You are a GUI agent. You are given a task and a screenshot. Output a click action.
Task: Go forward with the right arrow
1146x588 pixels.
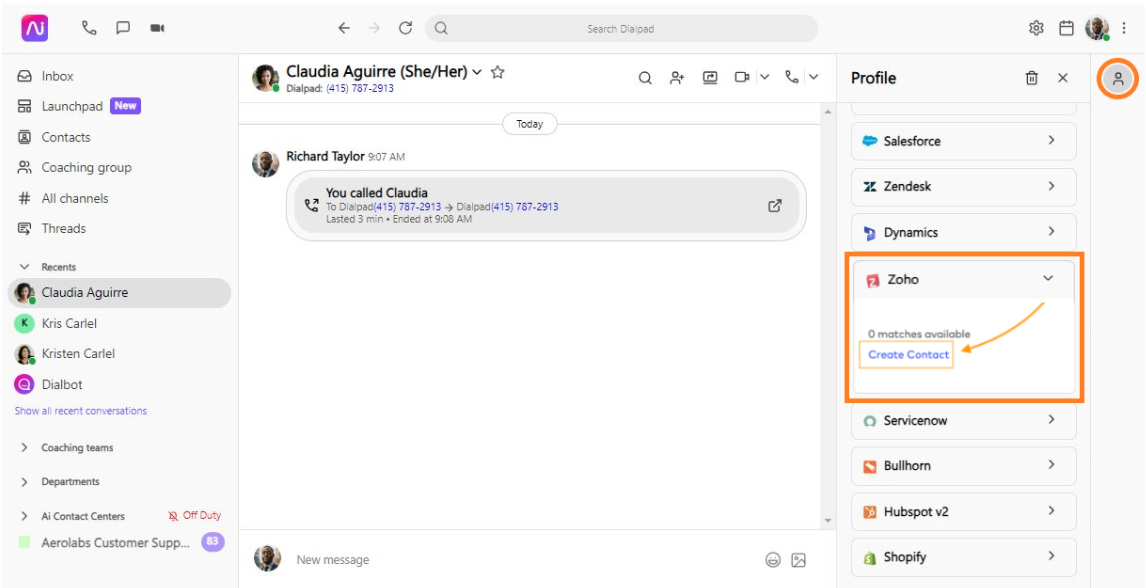point(374,28)
